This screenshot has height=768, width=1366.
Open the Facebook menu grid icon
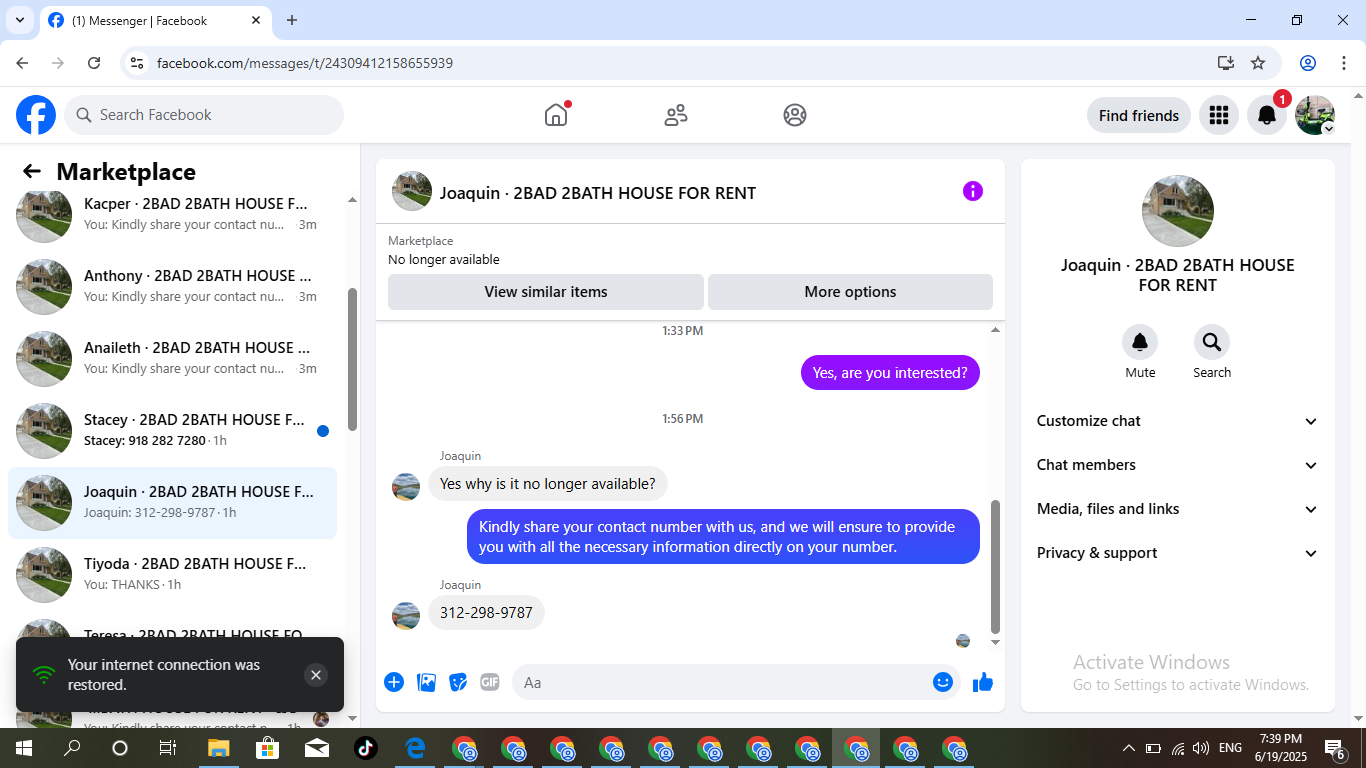pos(1218,115)
